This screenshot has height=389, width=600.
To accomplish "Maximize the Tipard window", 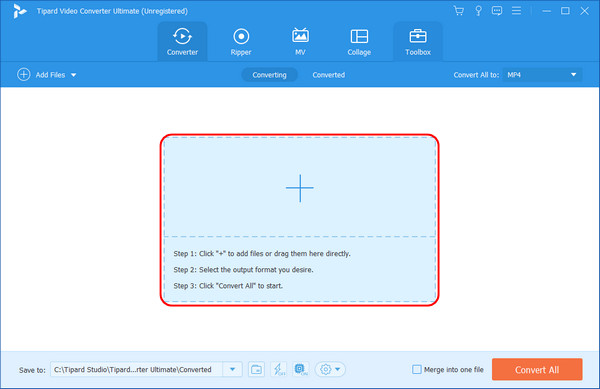I will pos(565,11).
